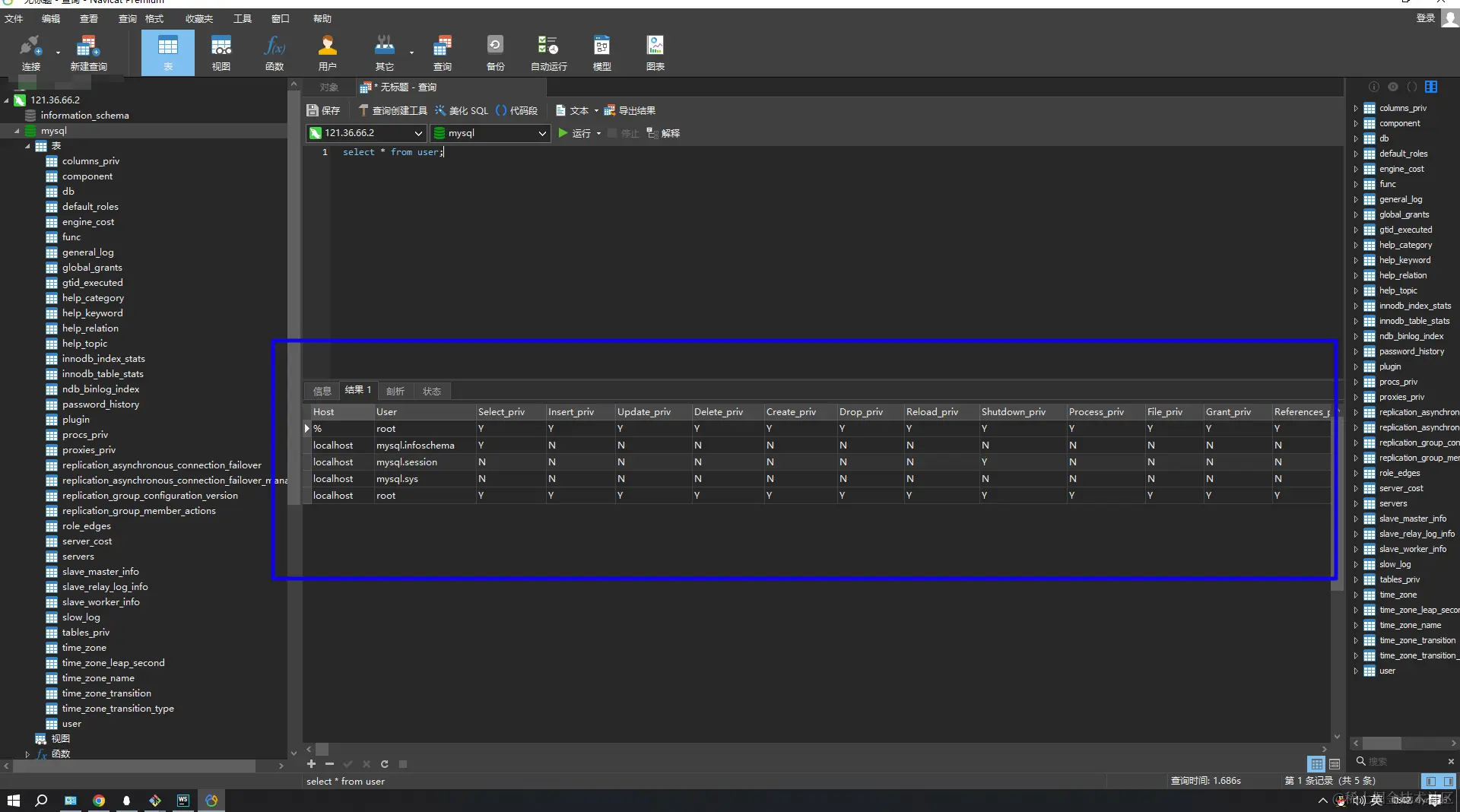Click the Chrome icon in the taskbar

pyautogui.click(x=99, y=800)
